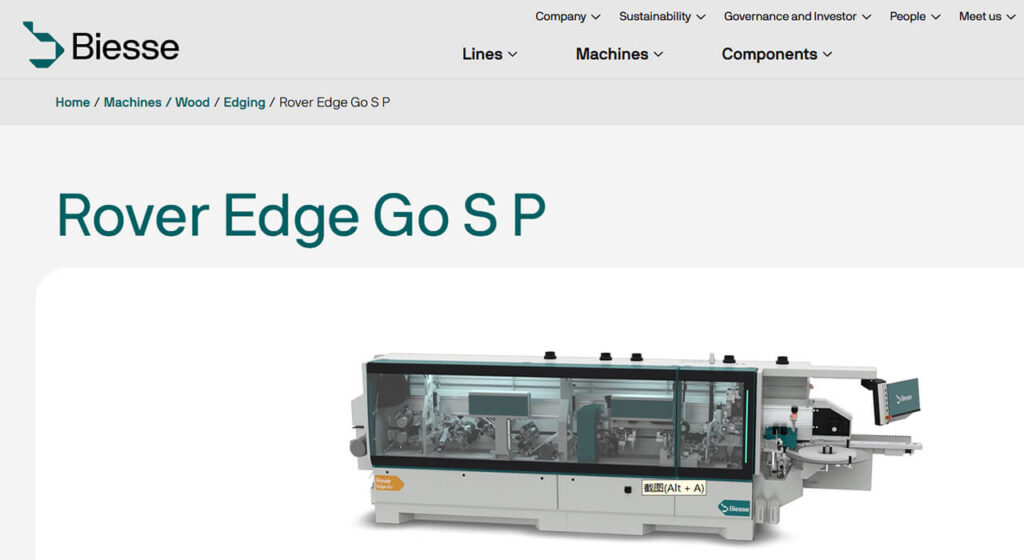Image resolution: width=1024 pixels, height=560 pixels.
Task: Open the Components dropdown menu
Action: (x=776, y=54)
